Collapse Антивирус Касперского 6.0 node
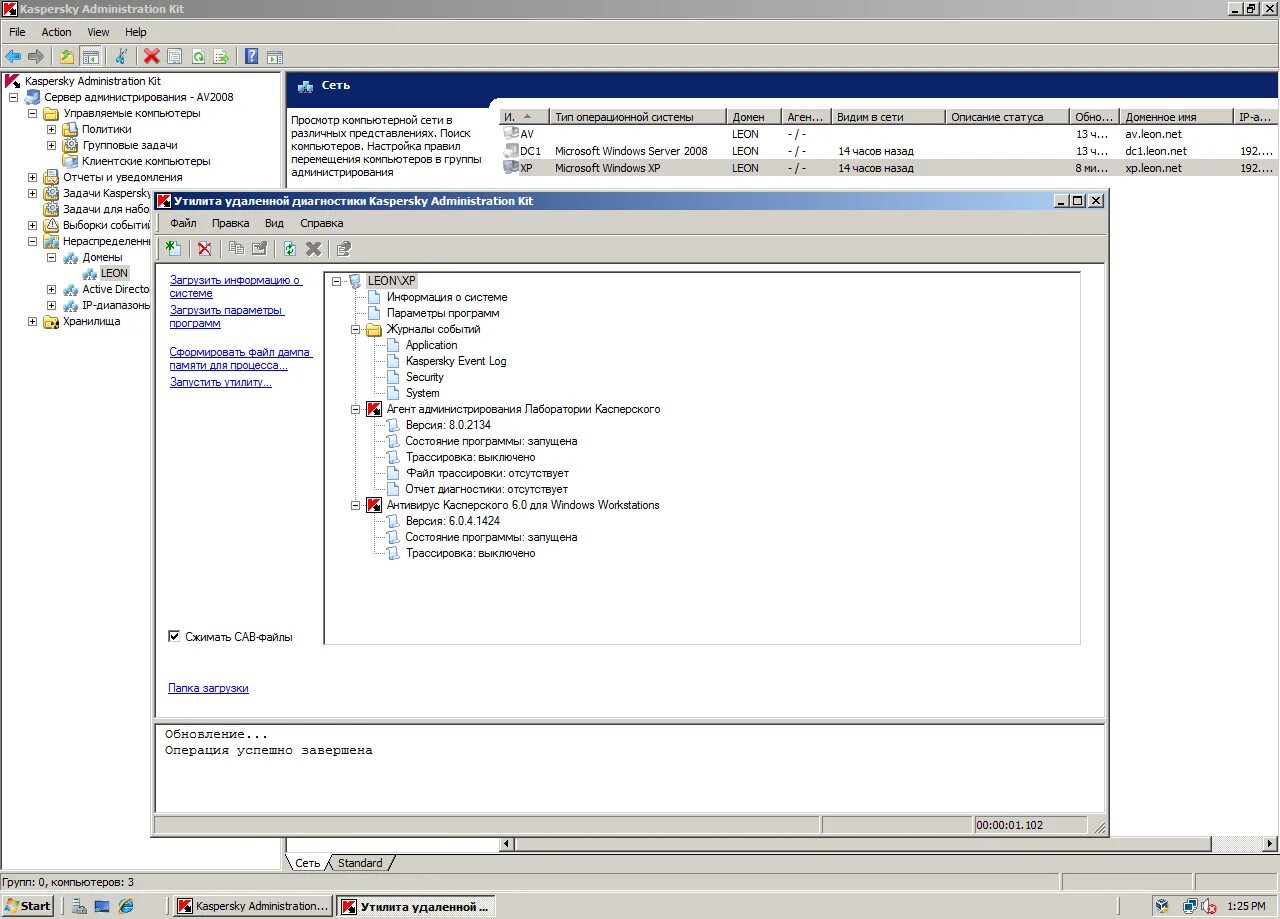This screenshot has width=1280, height=919. (355, 505)
